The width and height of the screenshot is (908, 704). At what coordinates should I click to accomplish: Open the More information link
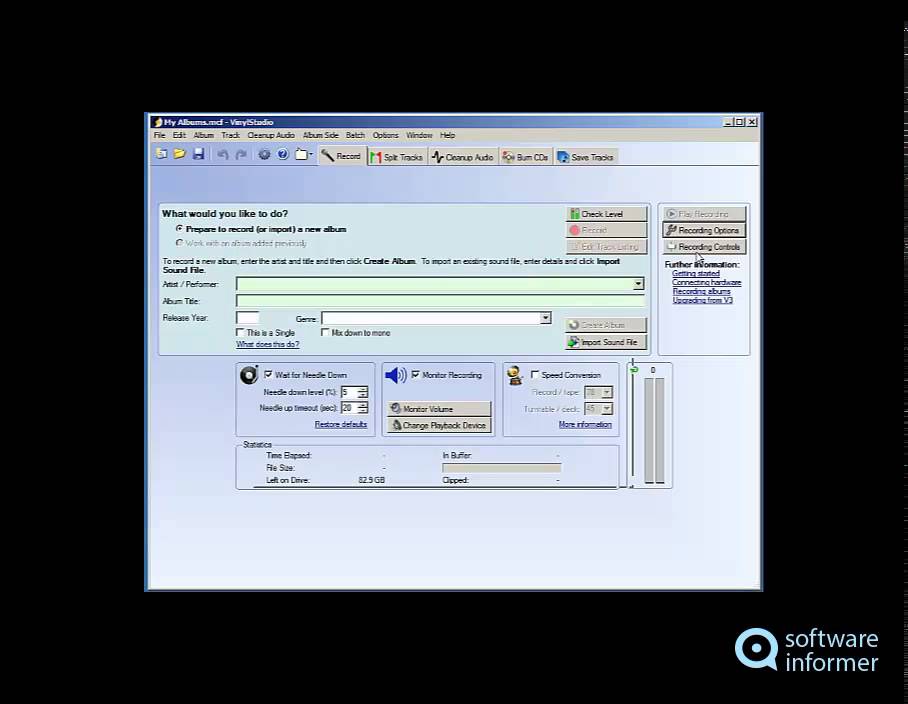[x=585, y=424]
